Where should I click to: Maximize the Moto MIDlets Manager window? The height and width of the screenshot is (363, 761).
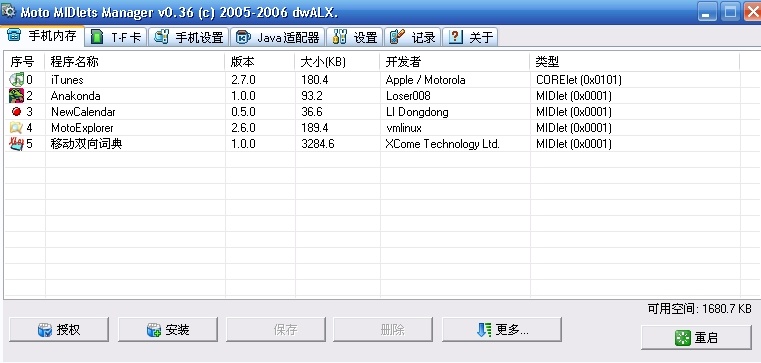tap(729, 12)
